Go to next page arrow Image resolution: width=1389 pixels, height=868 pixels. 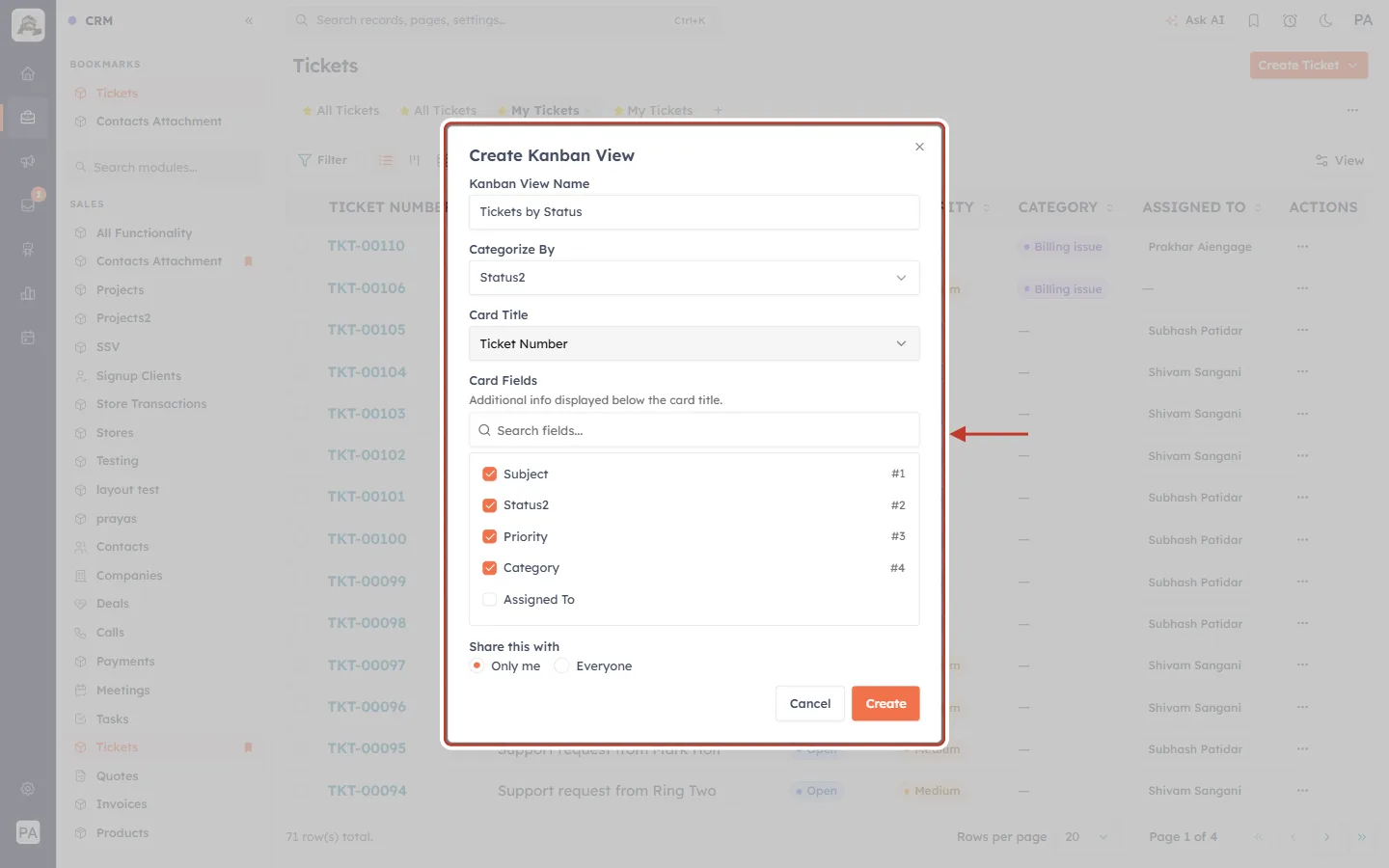pos(1327,837)
